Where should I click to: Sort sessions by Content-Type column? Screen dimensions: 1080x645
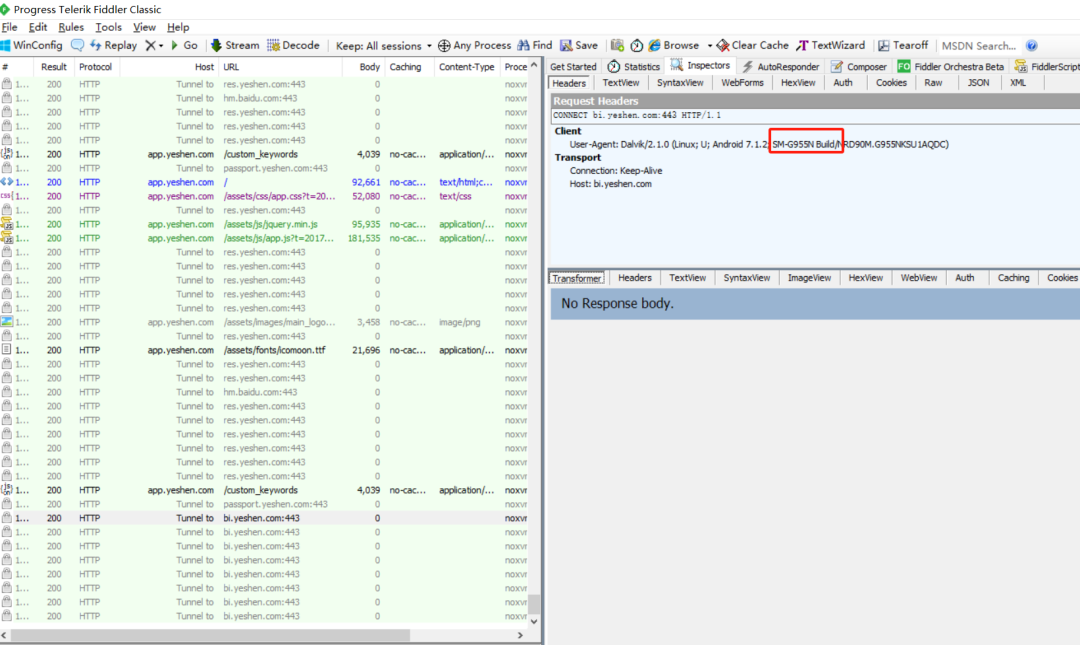pyautogui.click(x=466, y=67)
